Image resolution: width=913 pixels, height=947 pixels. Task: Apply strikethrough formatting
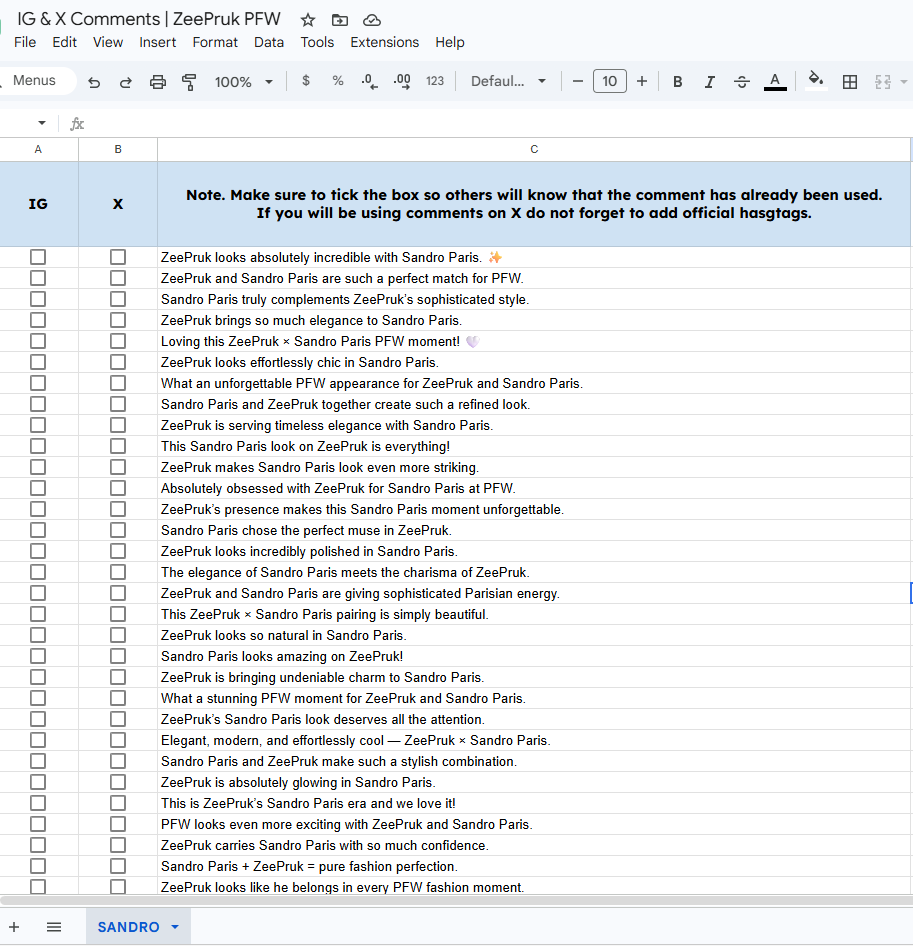pyautogui.click(x=742, y=82)
